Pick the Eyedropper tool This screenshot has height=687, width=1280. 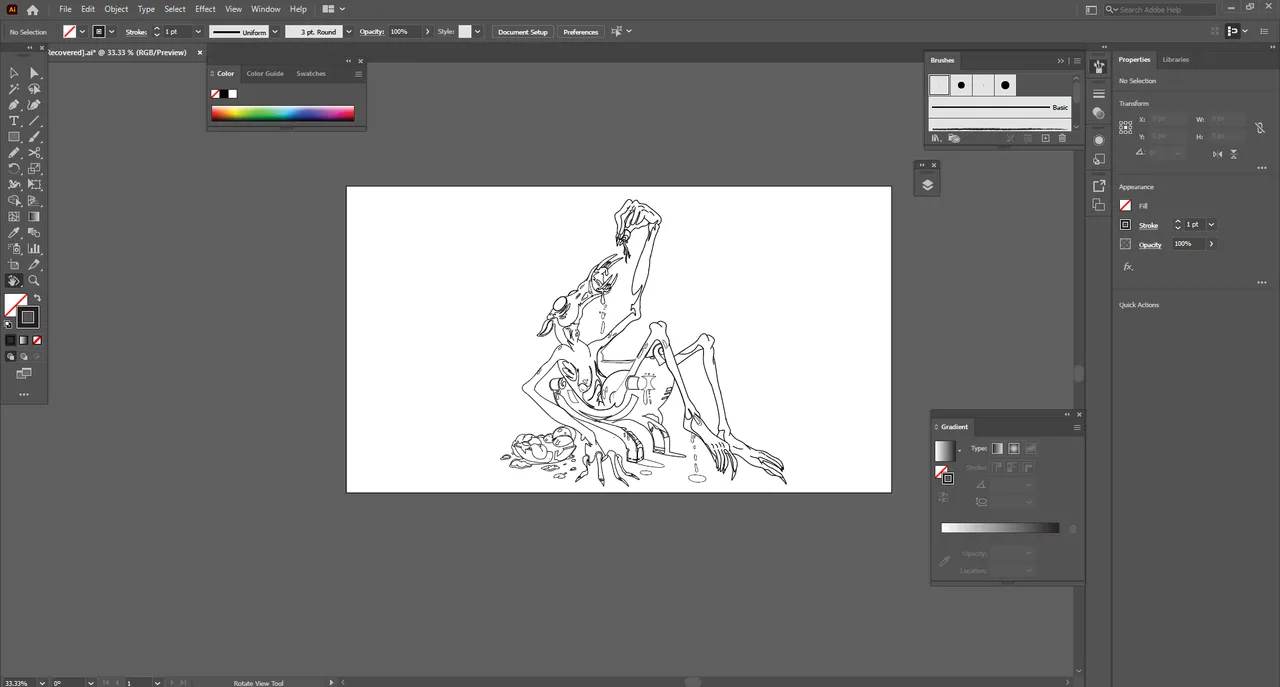(x=14, y=233)
